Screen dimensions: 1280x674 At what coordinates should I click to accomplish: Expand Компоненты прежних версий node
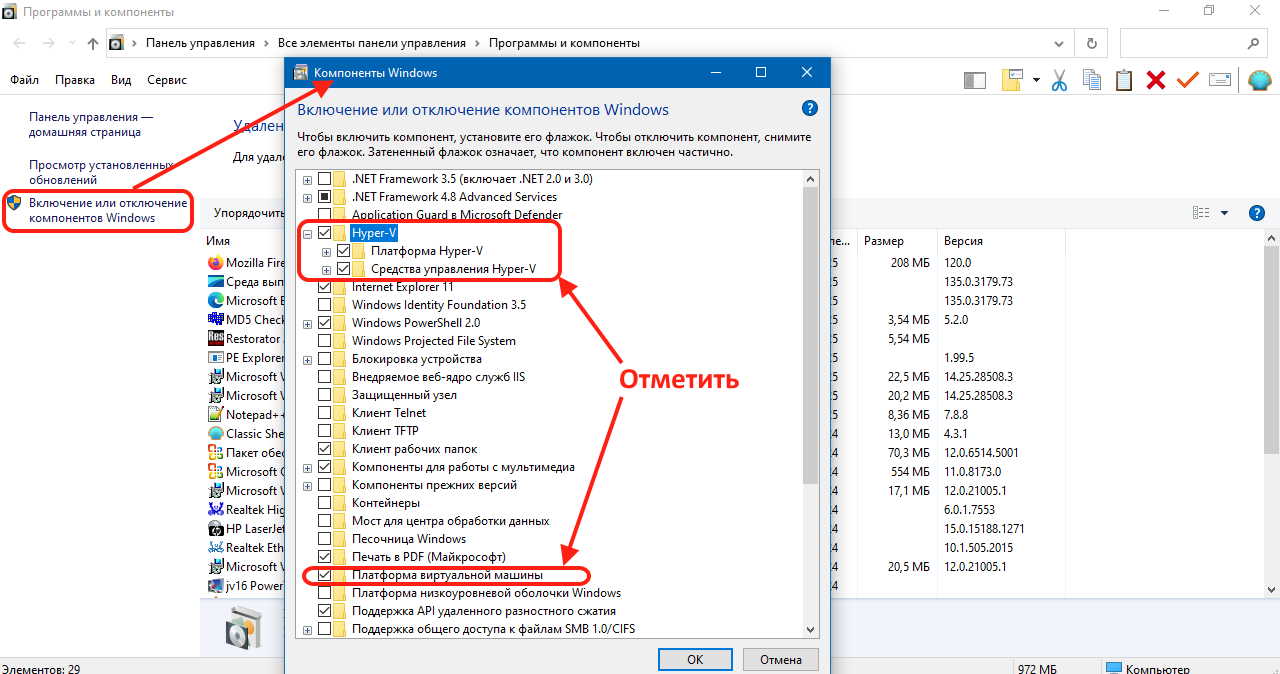(307, 485)
